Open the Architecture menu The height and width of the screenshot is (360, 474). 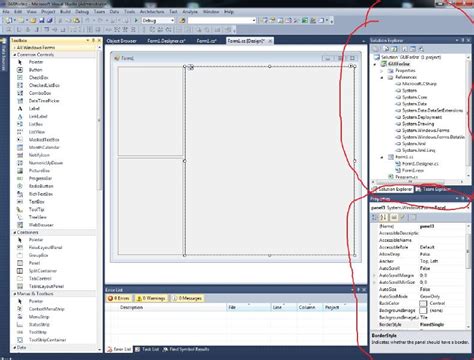152,12
